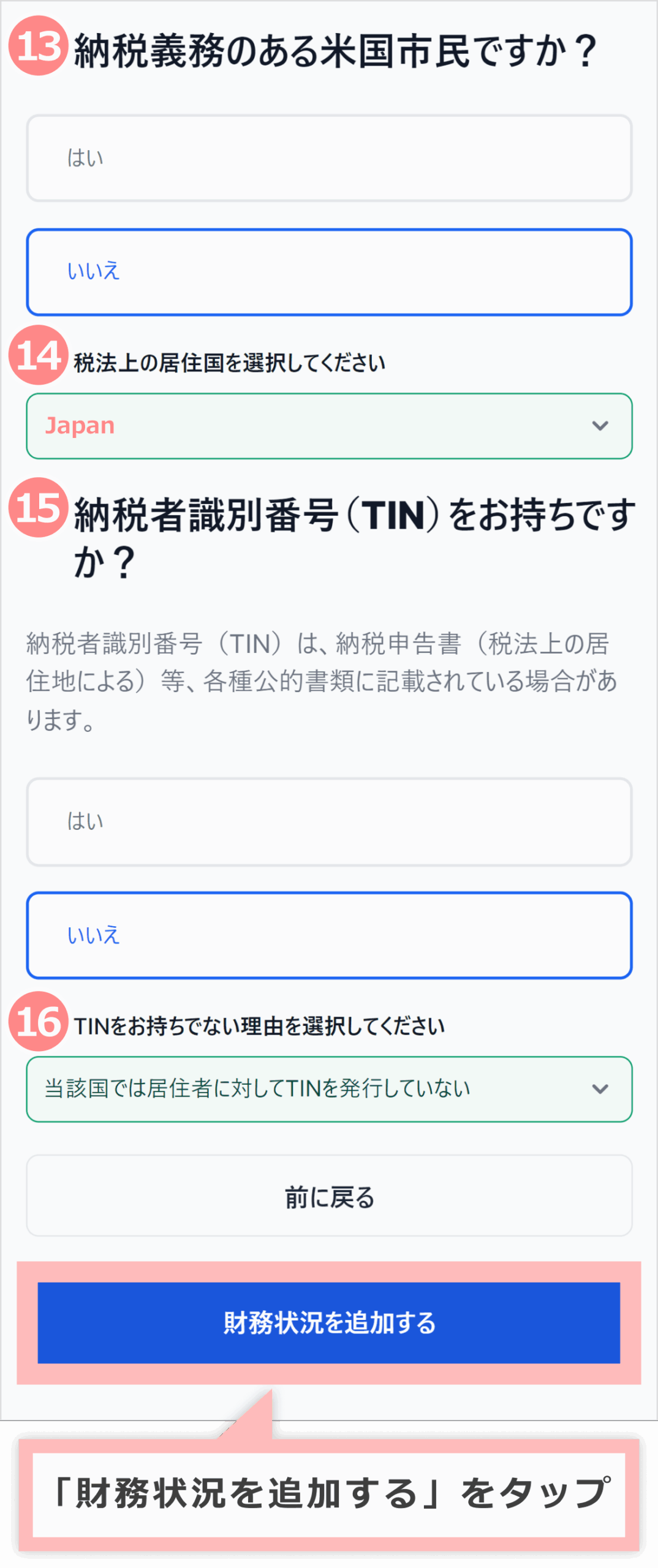658x1568 pixels.
Task: Click the red step 13 badge
Action: tap(38, 46)
